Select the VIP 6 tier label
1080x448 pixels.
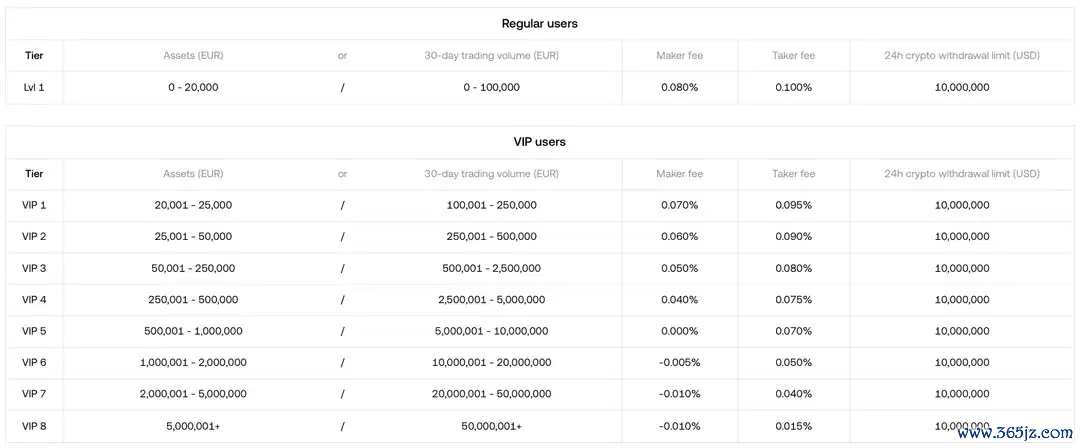(x=34, y=363)
